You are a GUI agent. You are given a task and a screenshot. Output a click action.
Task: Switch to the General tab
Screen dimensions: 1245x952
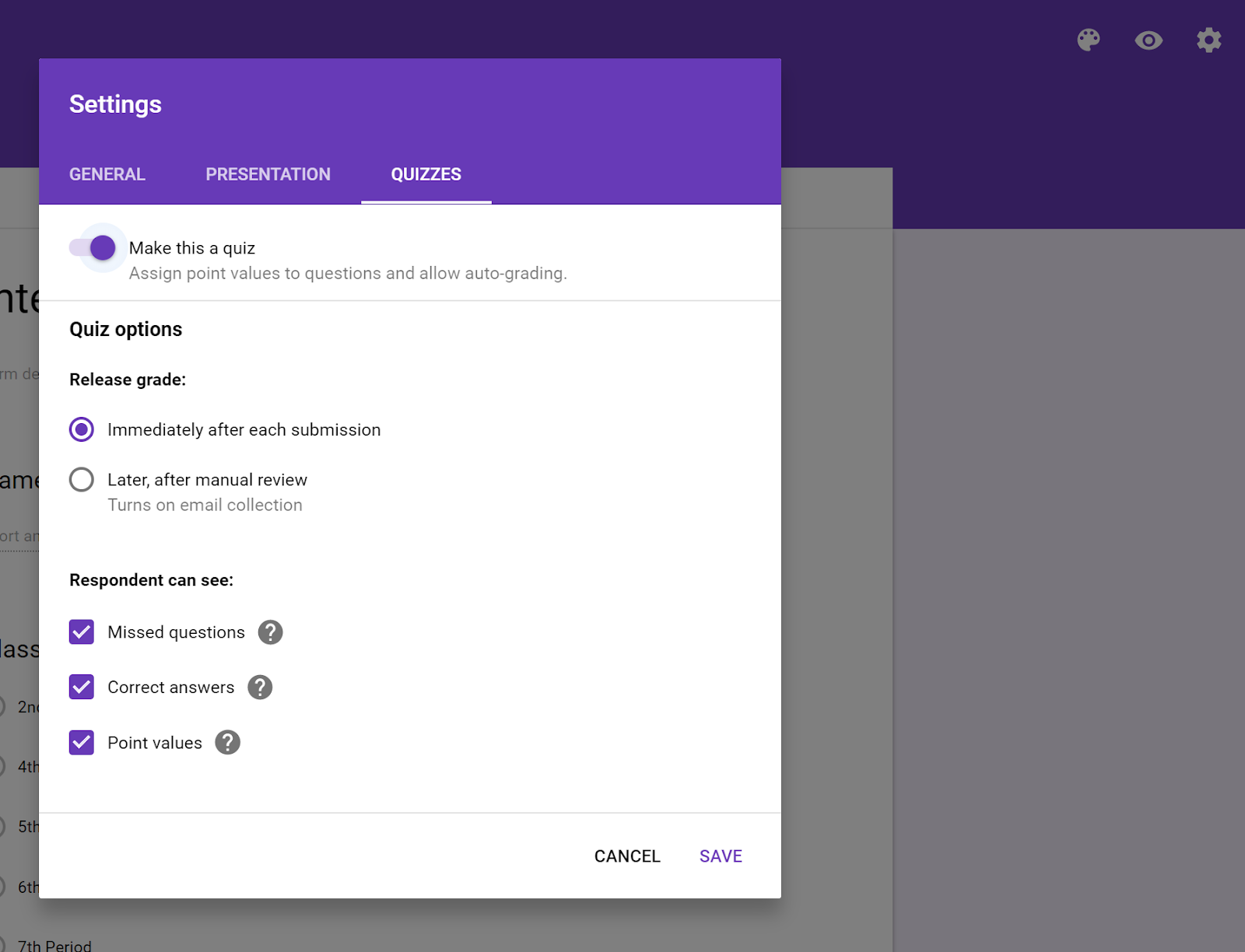tap(107, 174)
